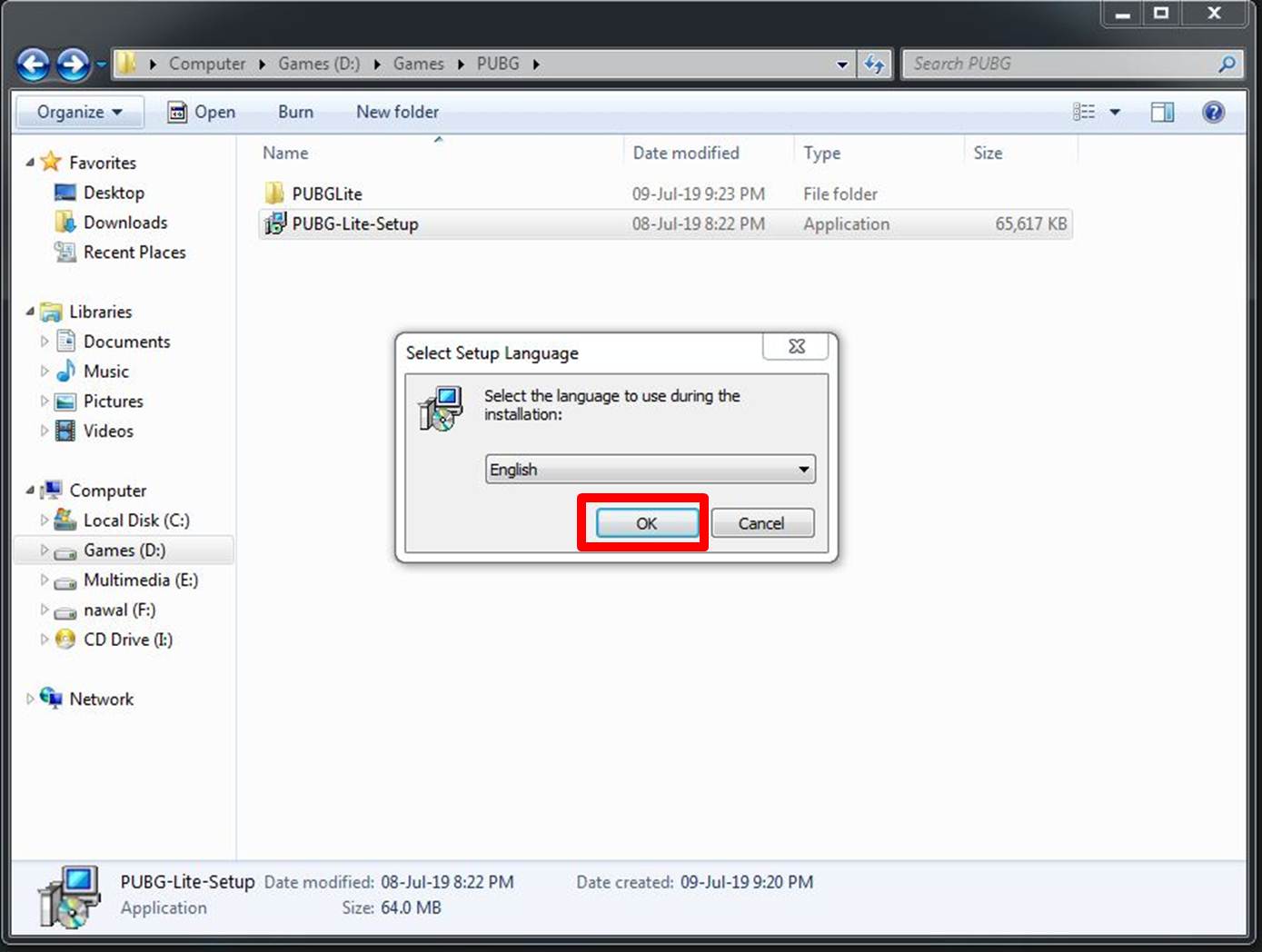Click the Local Disk (C:) drive icon
Image resolution: width=1262 pixels, height=952 pixels.
click(x=65, y=520)
